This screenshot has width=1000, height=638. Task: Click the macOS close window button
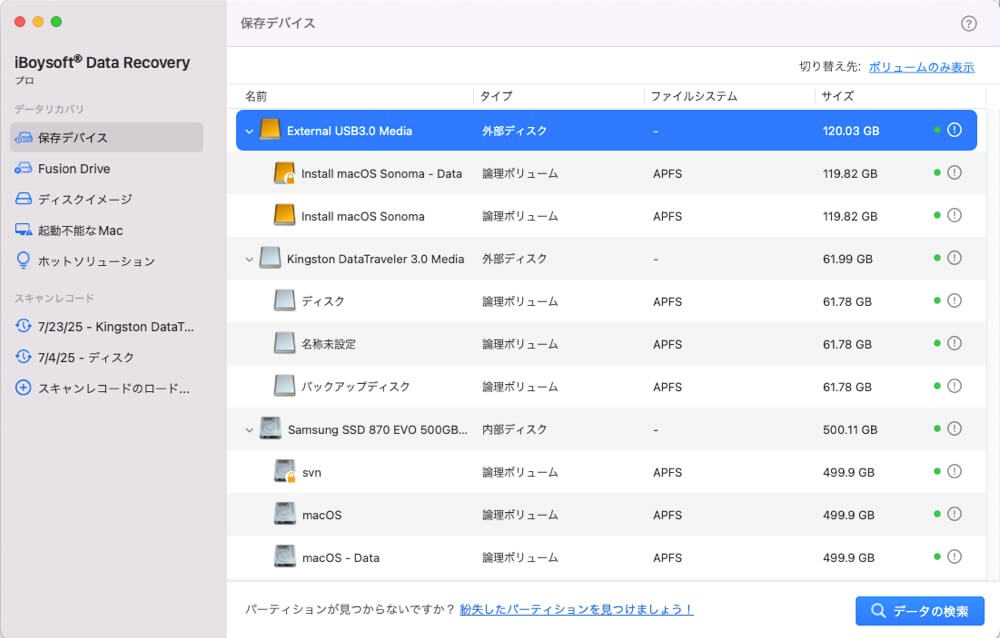(x=20, y=22)
